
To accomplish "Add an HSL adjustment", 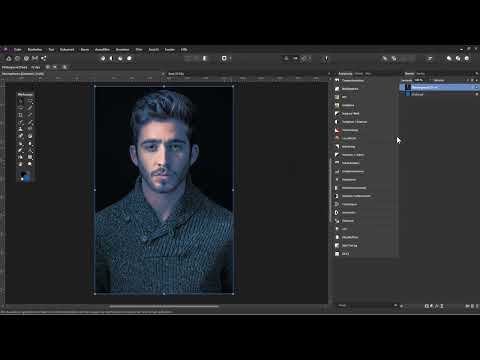I will [x=365, y=97].
